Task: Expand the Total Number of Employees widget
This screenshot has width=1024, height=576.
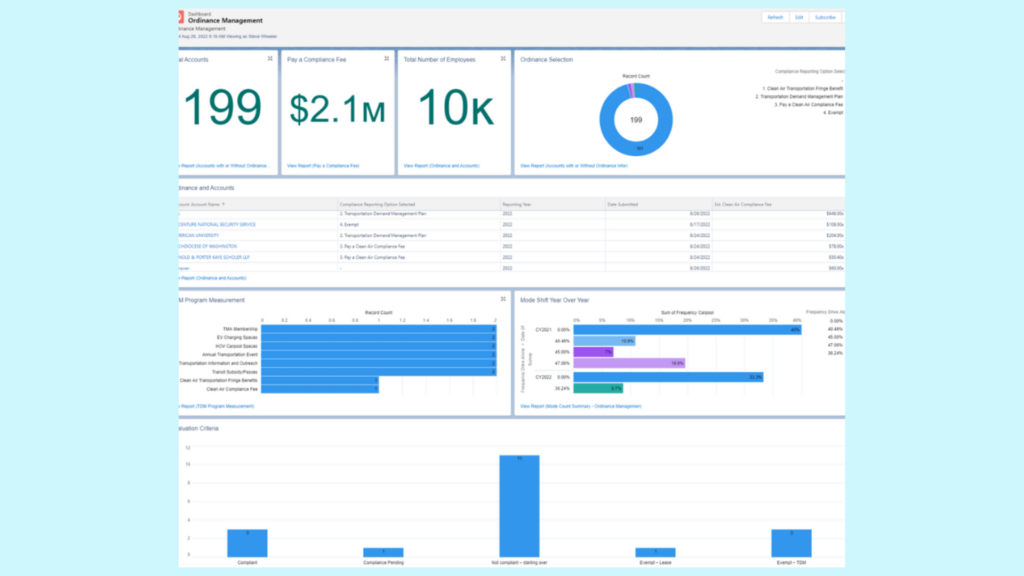Action: [x=504, y=59]
